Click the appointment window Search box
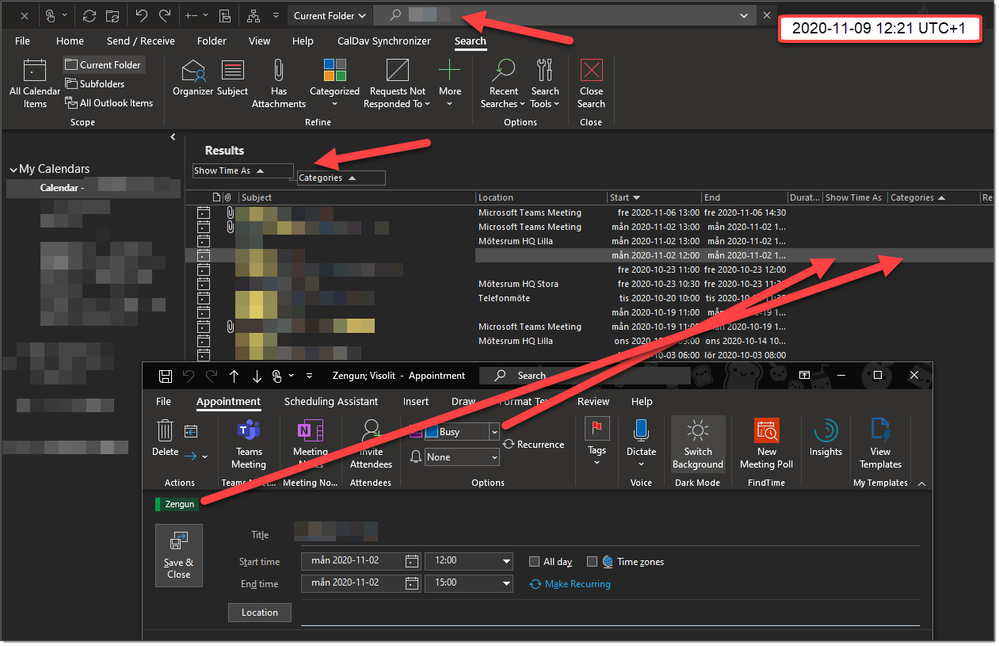This screenshot has height=646, width=999. click(x=584, y=376)
